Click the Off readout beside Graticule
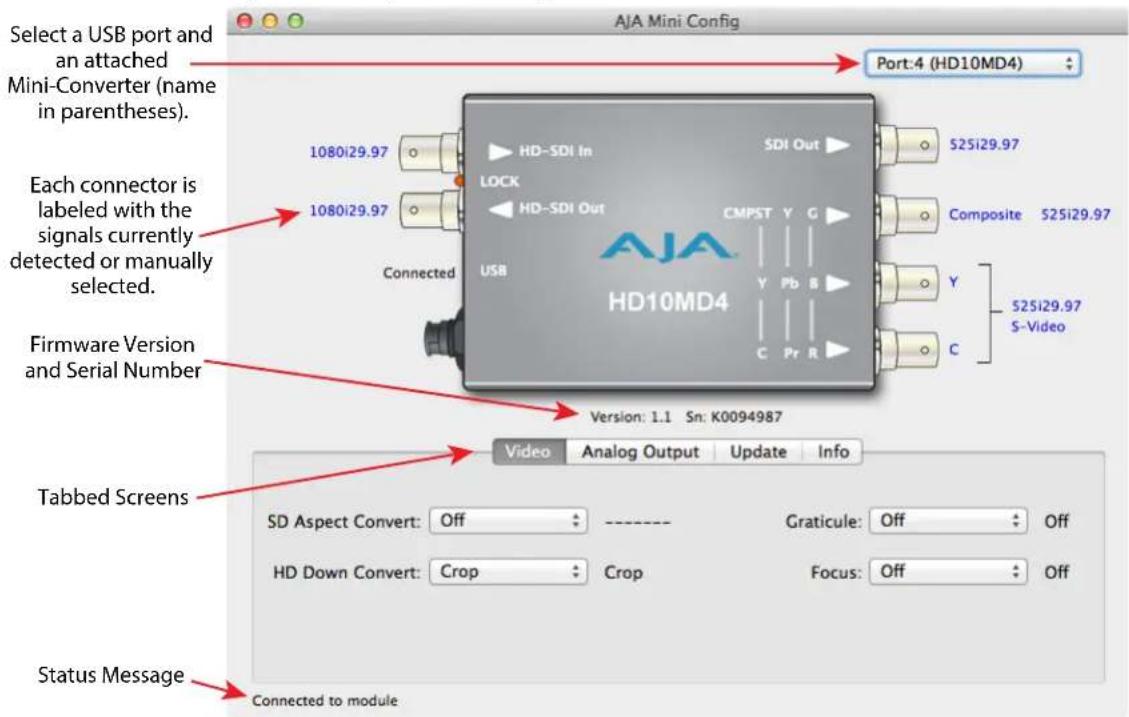 [x=1056, y=520]
